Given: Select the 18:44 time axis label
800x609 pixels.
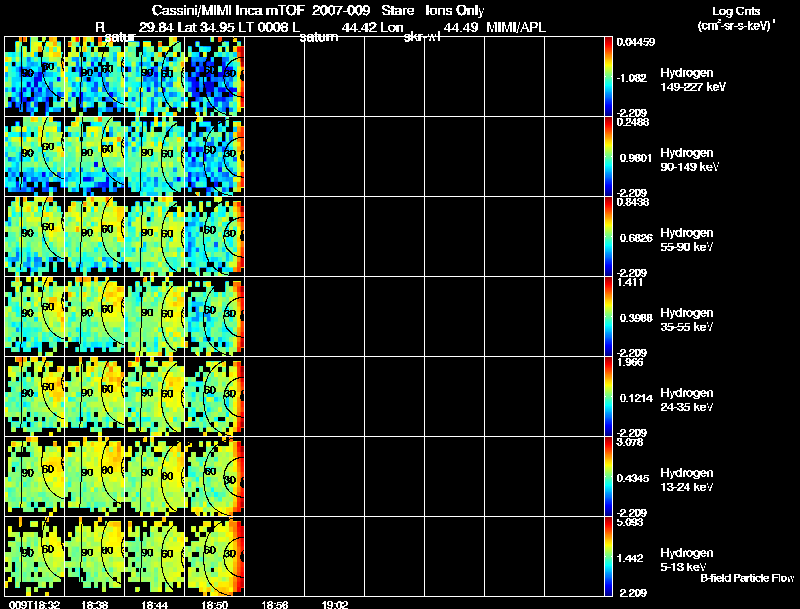Looking at the screenshot, I should point(154,603).
